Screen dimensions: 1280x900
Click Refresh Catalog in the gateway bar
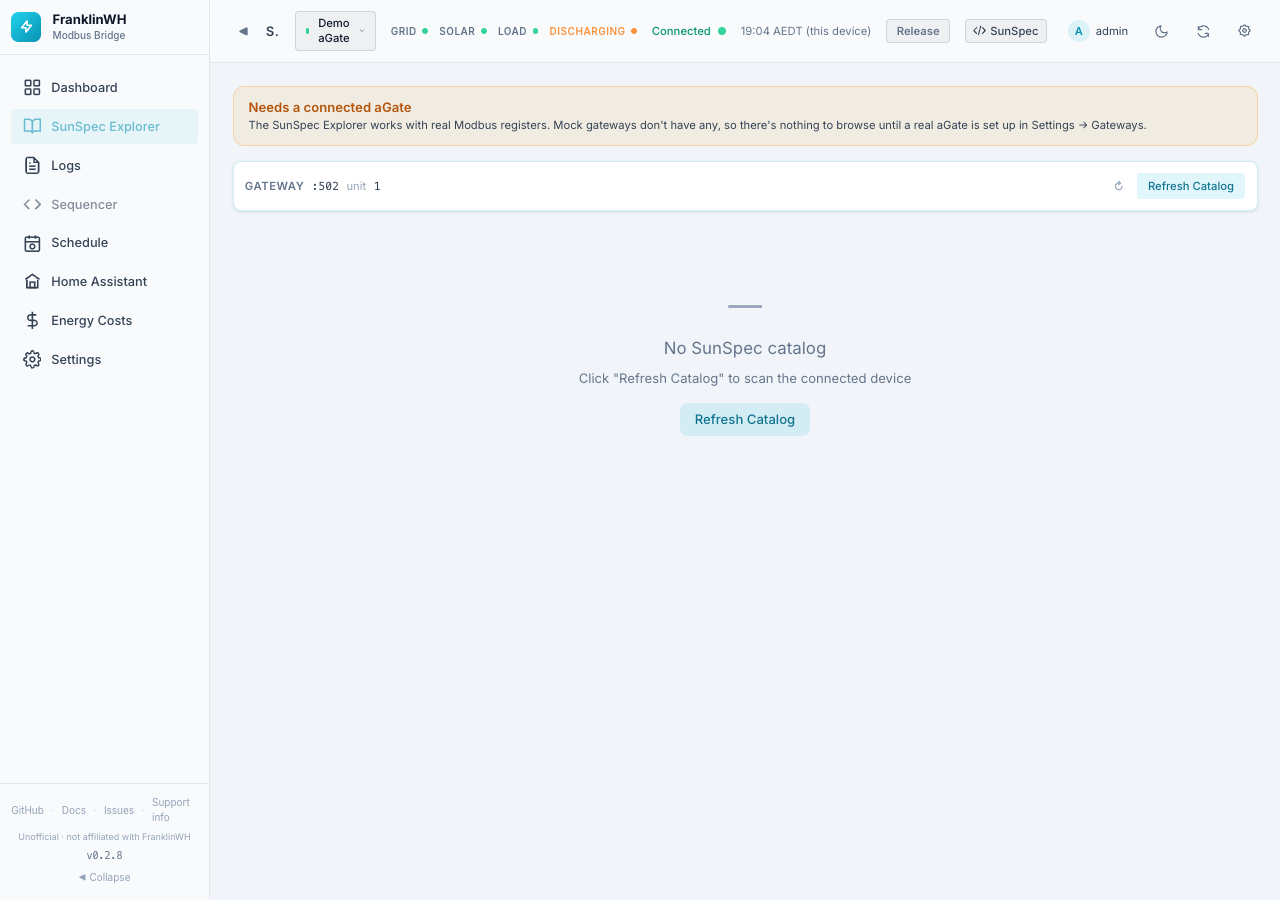[x=1191, y=186]
